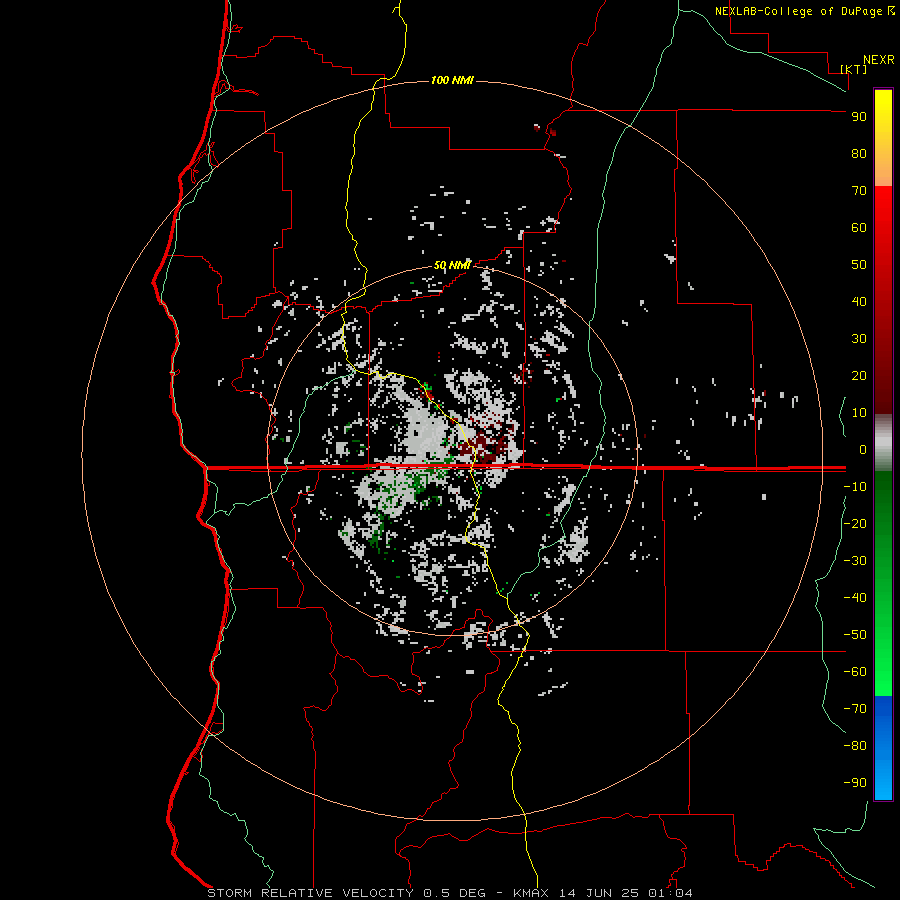Click the "NEXLAB-College of DuPage" credit text
This screenshot has width=900, height=900.
tap(799, 11)
